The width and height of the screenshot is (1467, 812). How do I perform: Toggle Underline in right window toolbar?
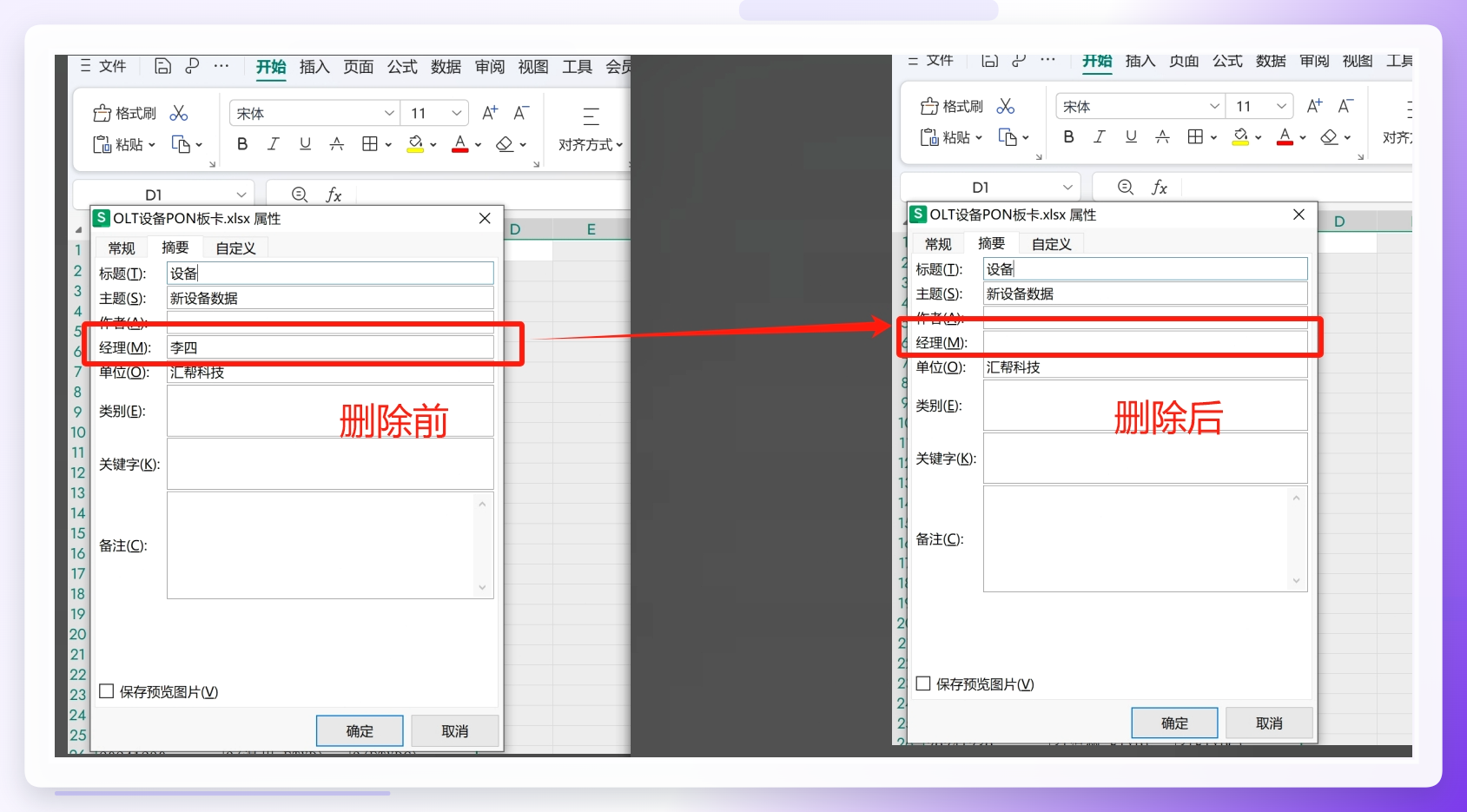coord(1131,137)
